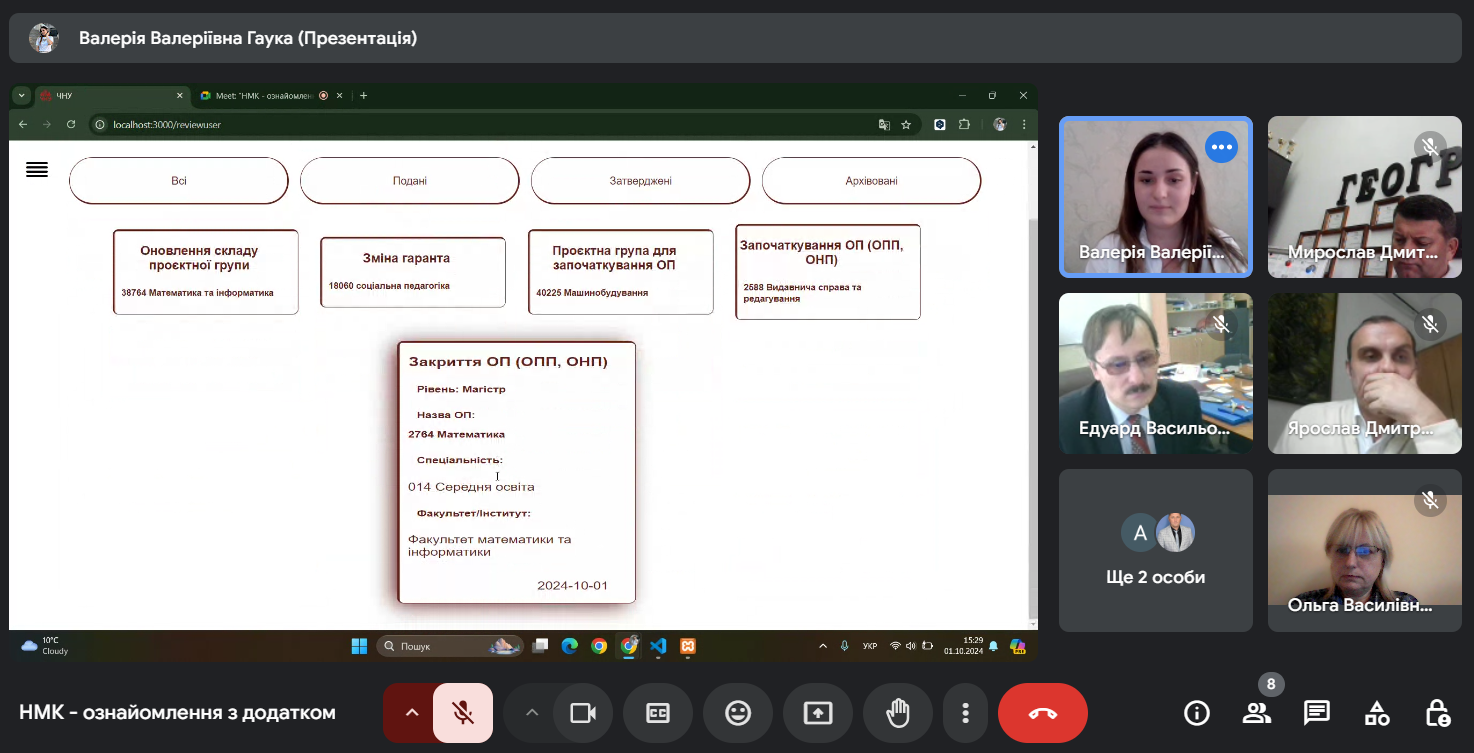Viewport: 1474px width, 753px height.
Task: Open meeting details info icon
Action: click(x=1197, y=713)
